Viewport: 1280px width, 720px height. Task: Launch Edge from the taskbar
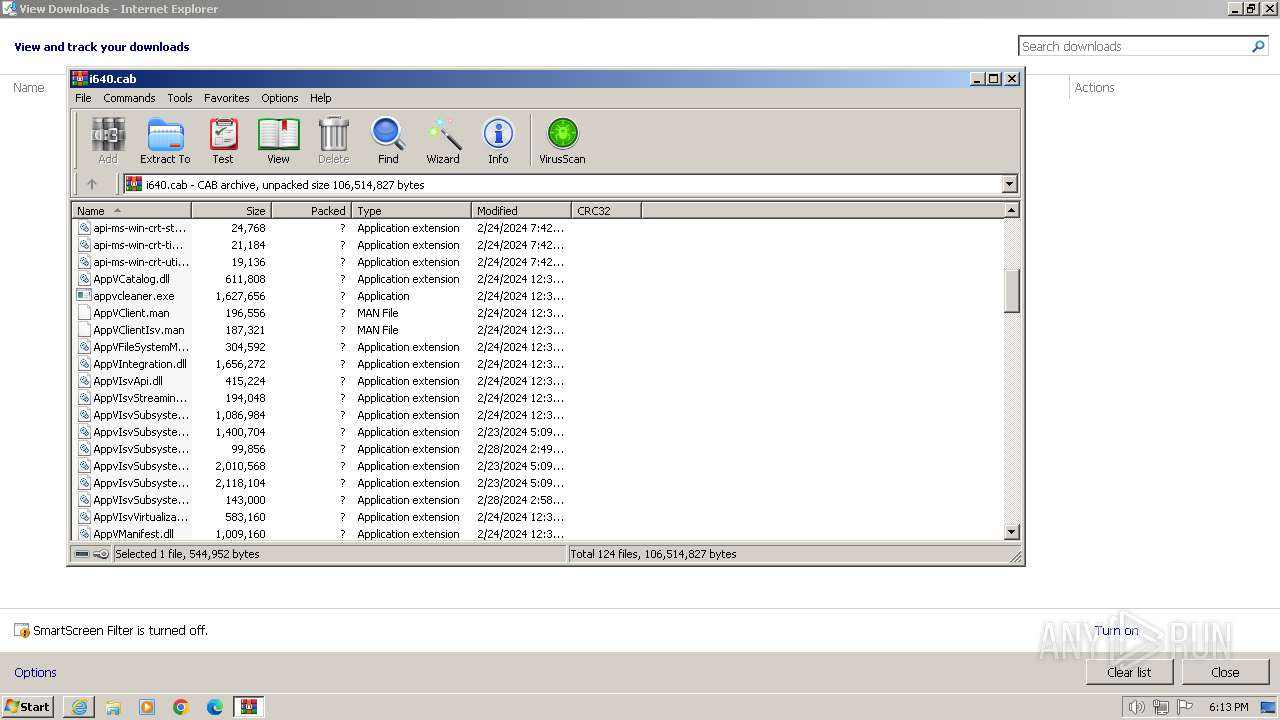click(x=215, y=707)
